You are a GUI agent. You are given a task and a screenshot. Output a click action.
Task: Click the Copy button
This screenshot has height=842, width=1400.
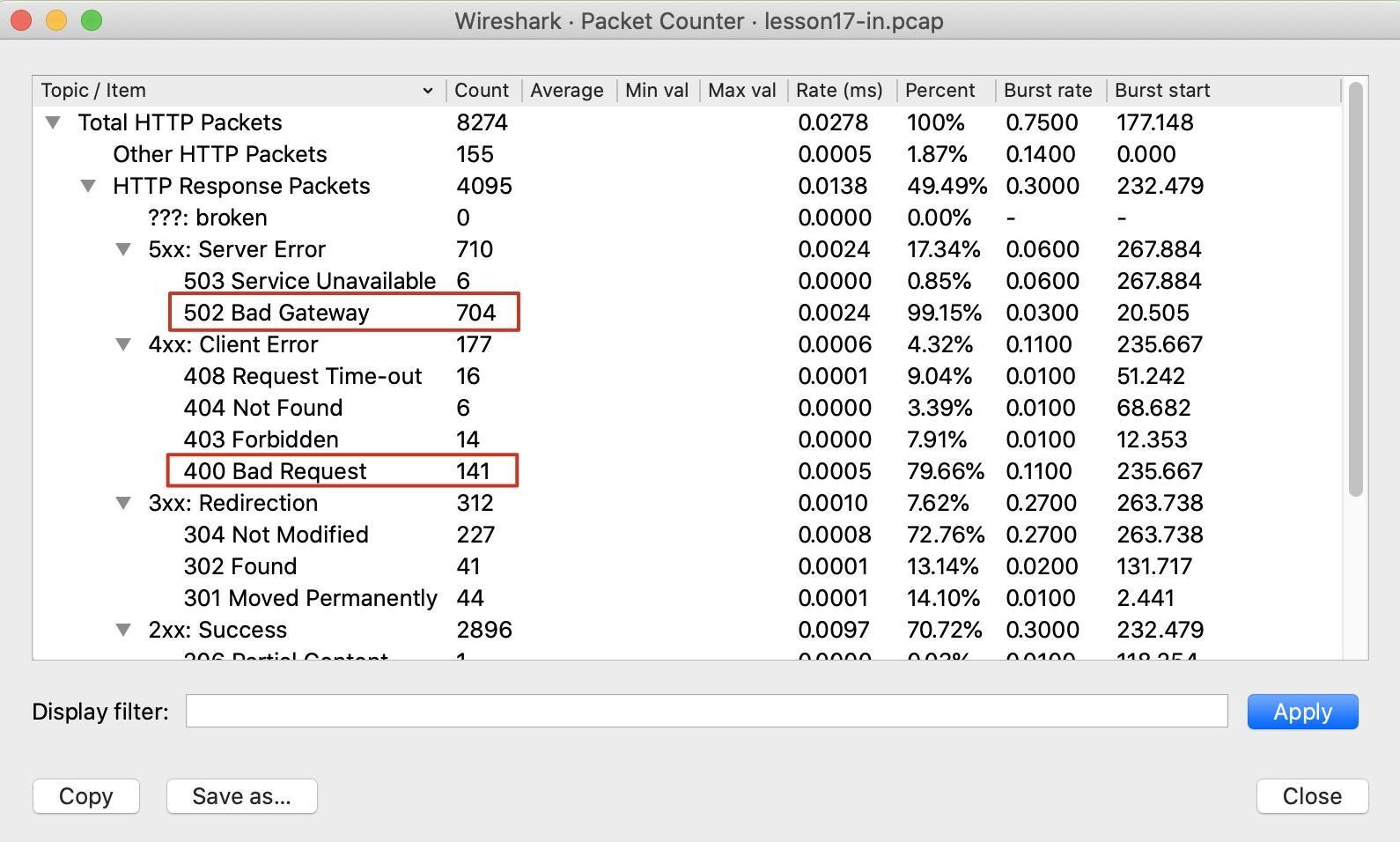click(x=85, y=796)
